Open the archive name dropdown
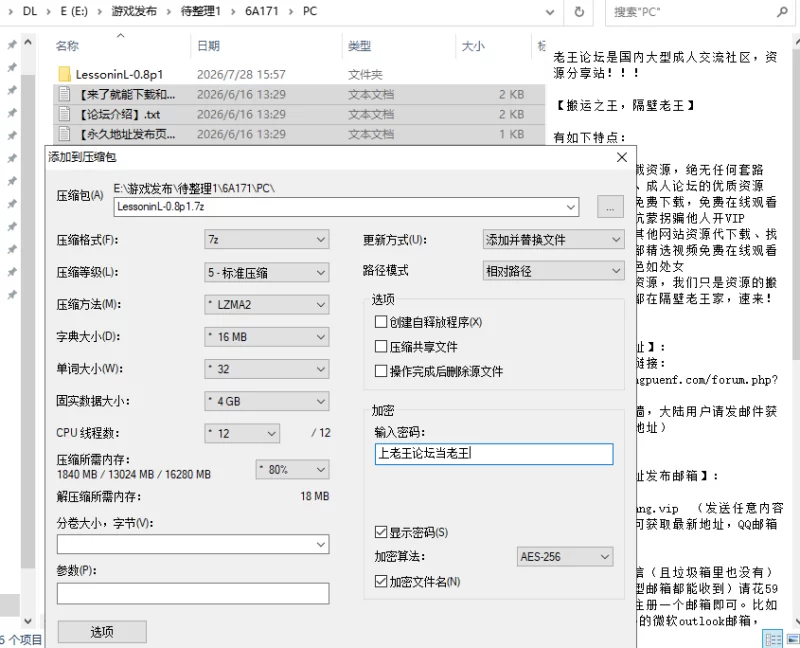Screen dimensions: 800x648 [x=570, y=207]
